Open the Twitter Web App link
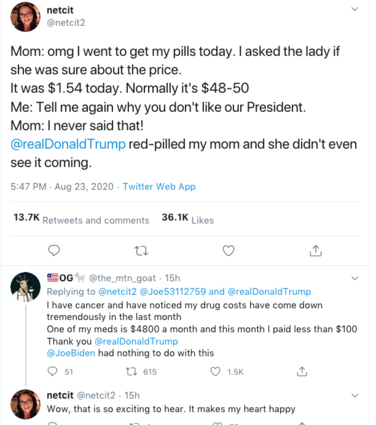Viewport: 376px width, 425px height. [x=159, y=186]
